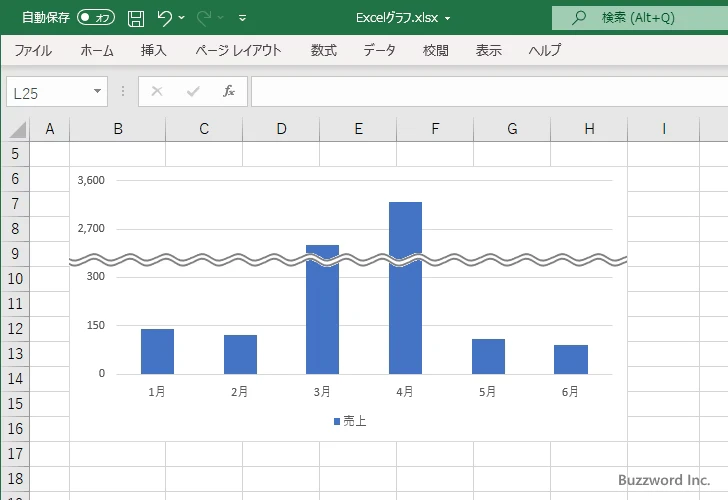
Task: Select column A header
Action: (50, 129)
